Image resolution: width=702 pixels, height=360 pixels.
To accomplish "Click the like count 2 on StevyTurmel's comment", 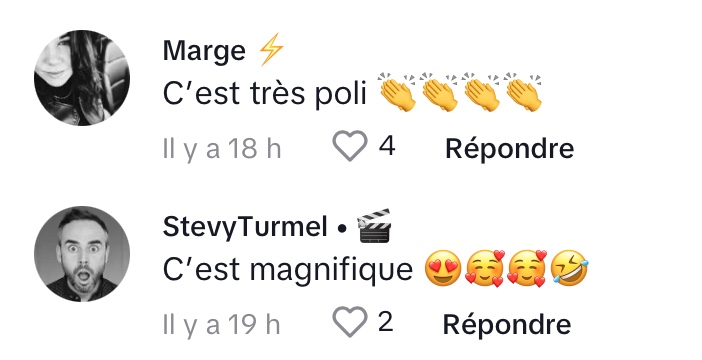I will (386, 321).
